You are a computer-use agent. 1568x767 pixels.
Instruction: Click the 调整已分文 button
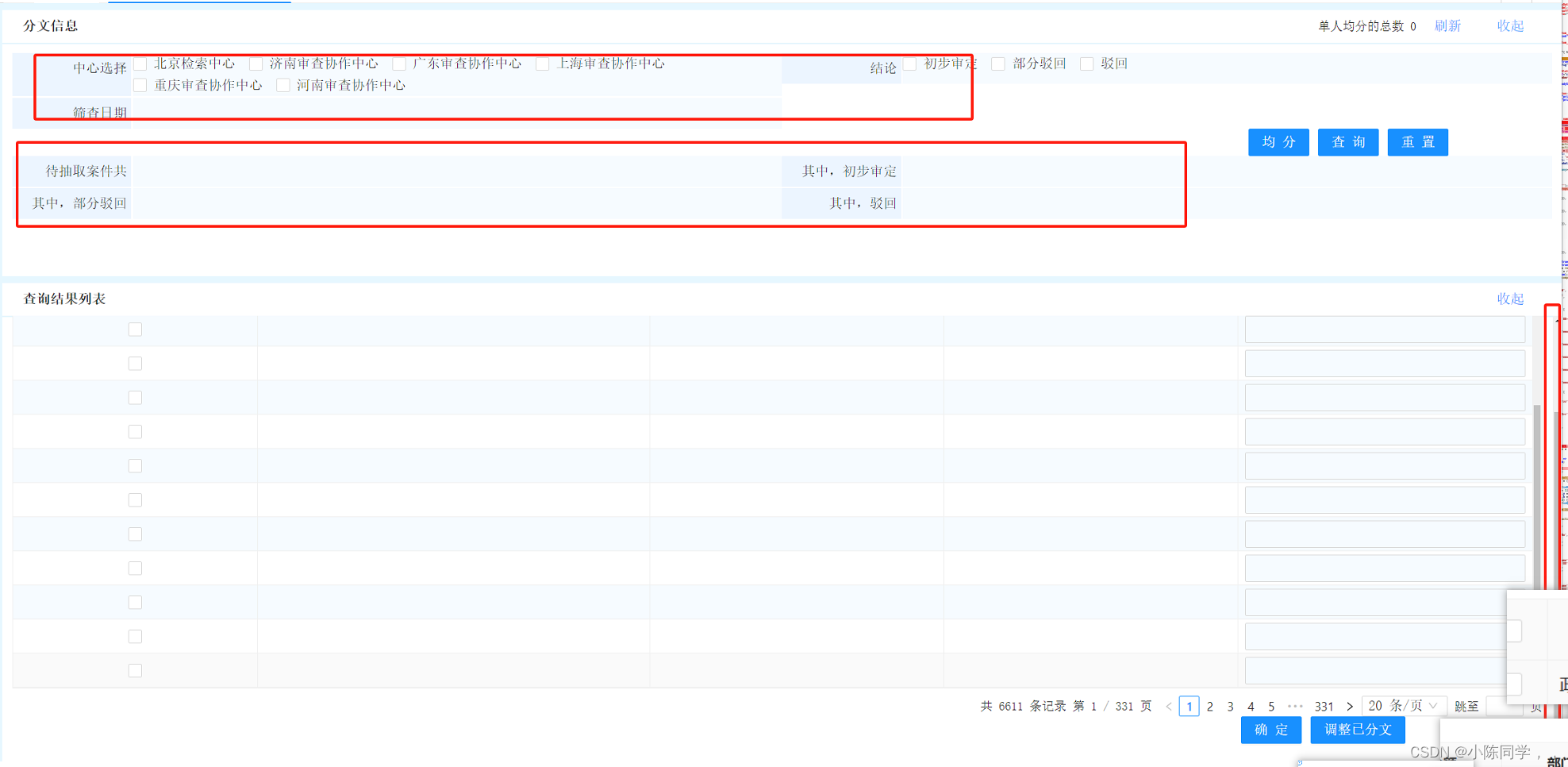[1357, 730]
